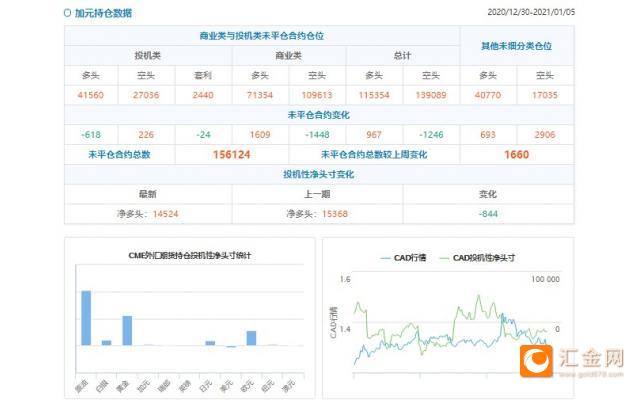This screenshot has width=640, height=400.
Task: Click 多头 header under 商业类
Action: pyautogui.click(x=260, y=76)
